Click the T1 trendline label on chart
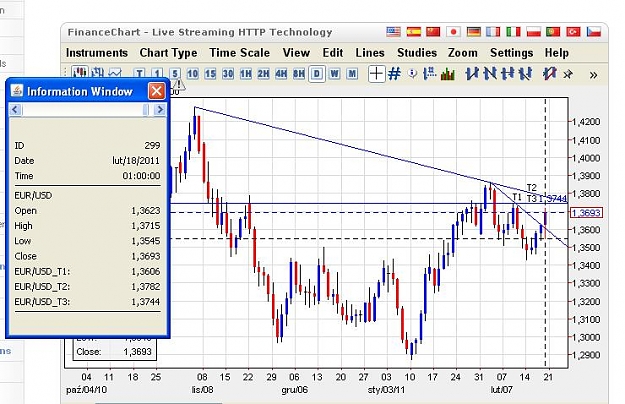Image resolution: width=625 pixels, height=404 pixels. click(x=517, y=196)
